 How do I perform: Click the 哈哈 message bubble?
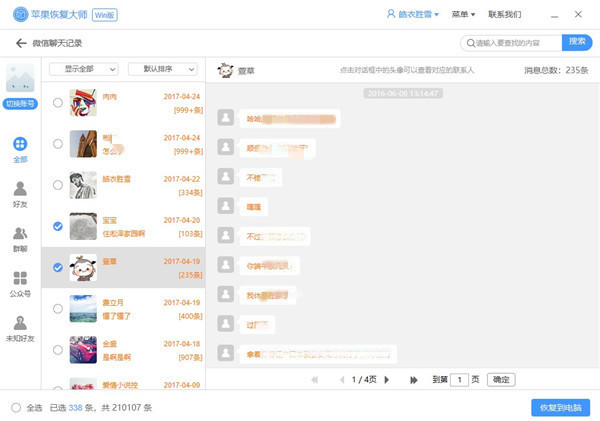[290, 119]
